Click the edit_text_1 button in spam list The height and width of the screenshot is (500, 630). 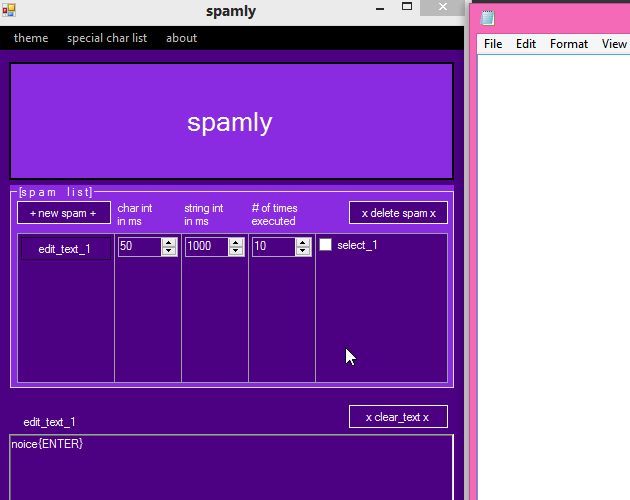[65, 249]
